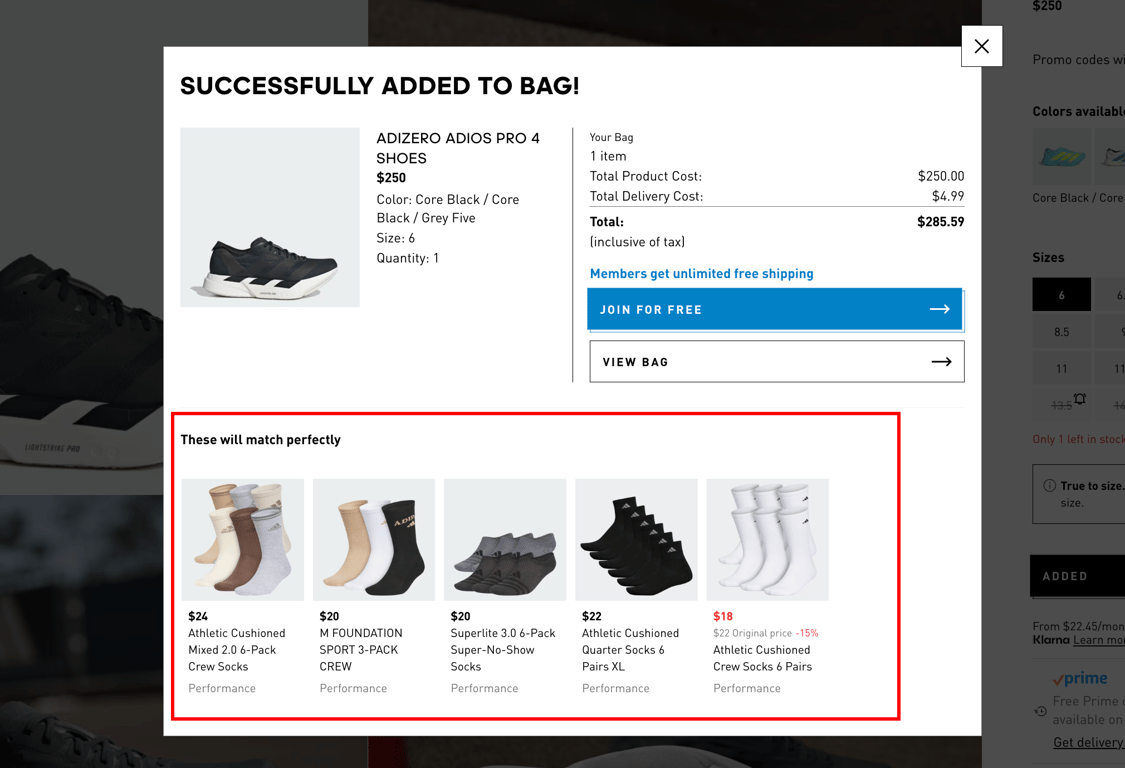Close the added-to-bag confirmation dialog
Screen dimensions: 1125x768
981,46
